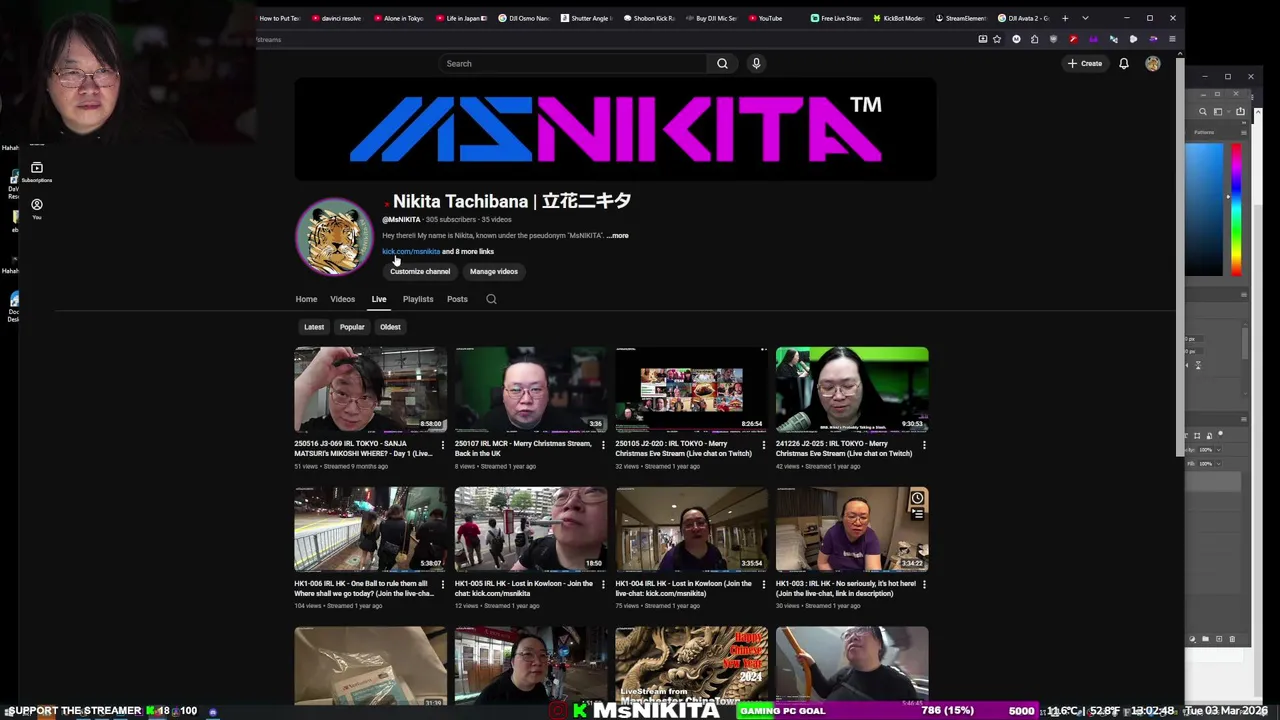The height and width of the screenshot is (720, 1280).
Task: Click the YouTube search magnifier button
Action: [722, 64]
